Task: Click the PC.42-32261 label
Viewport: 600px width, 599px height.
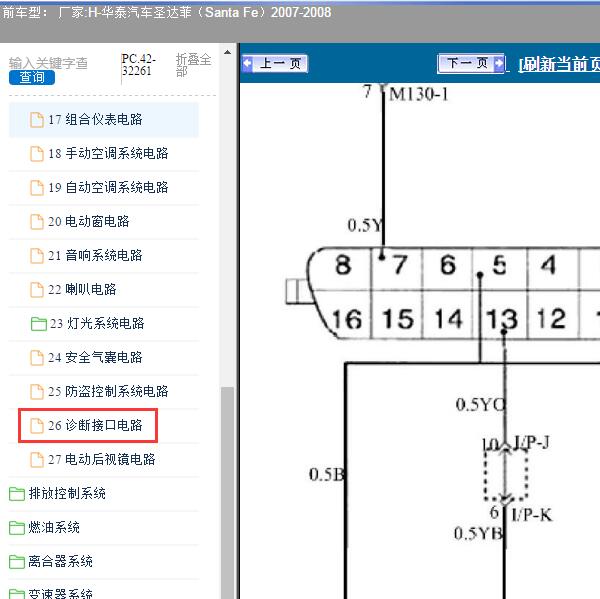Action: [139, 65]
